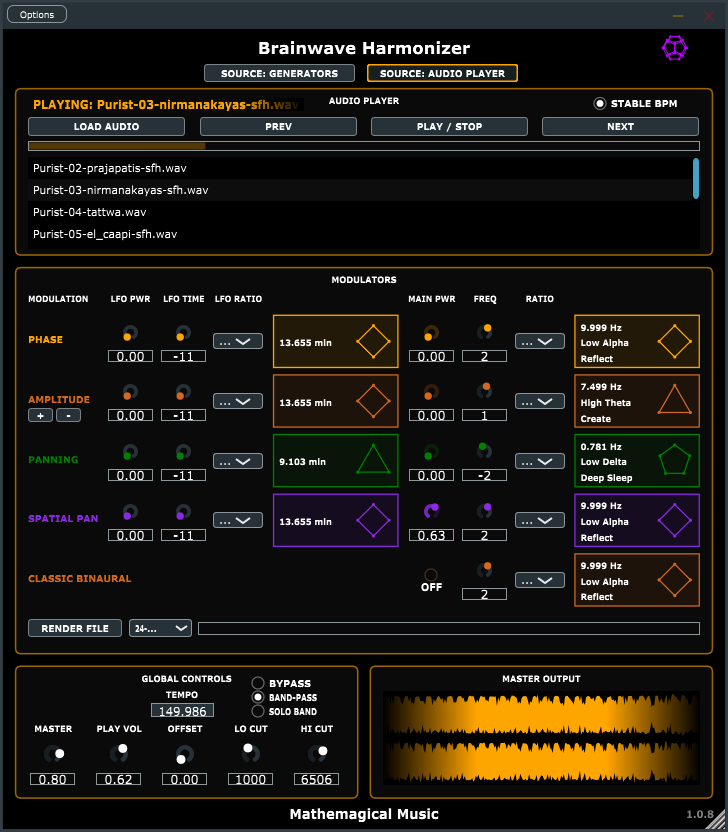This screenshot has height=832, width=728.
Task: Click the Render File button
Action: [x=75, y=628]
